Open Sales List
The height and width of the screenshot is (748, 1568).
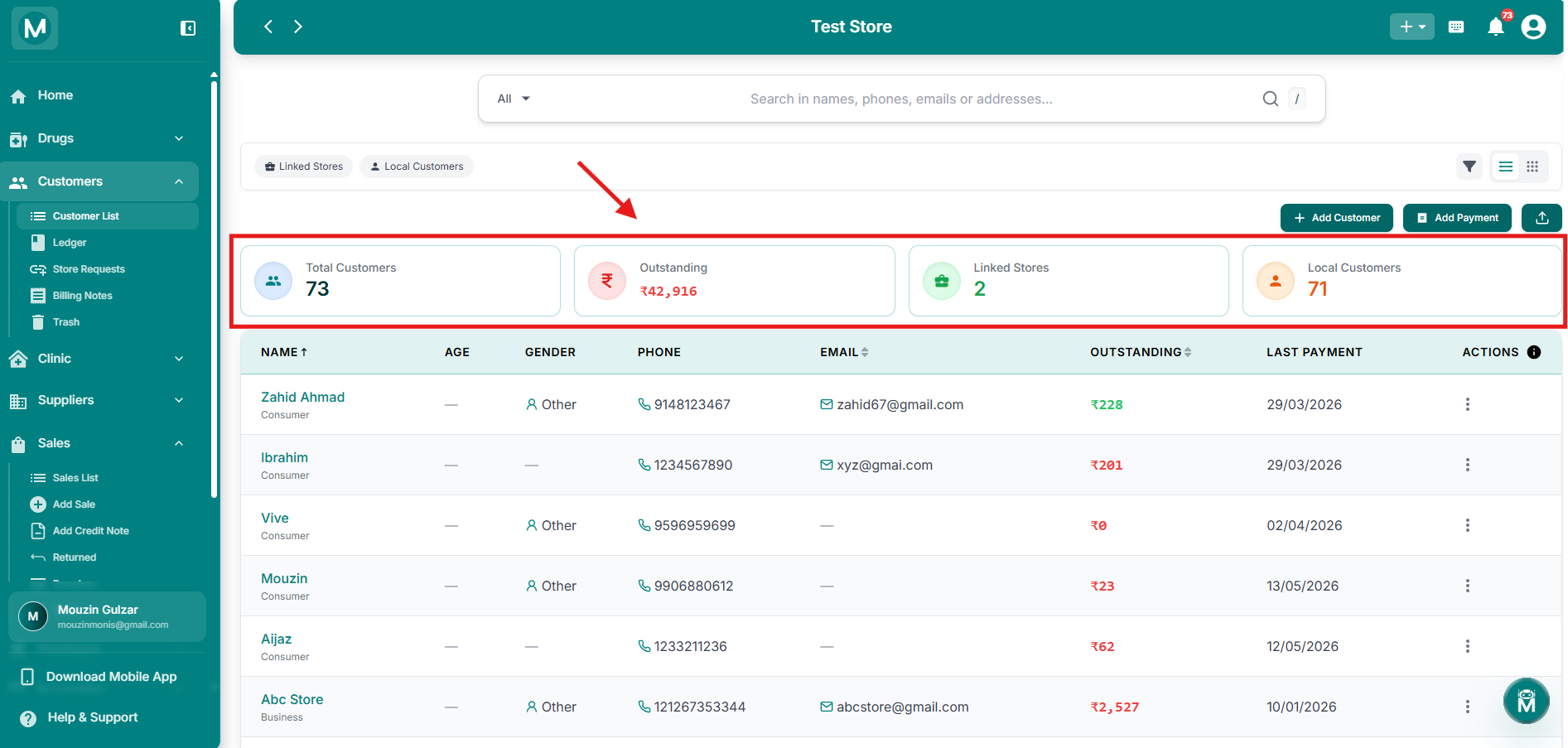(108, 478)
